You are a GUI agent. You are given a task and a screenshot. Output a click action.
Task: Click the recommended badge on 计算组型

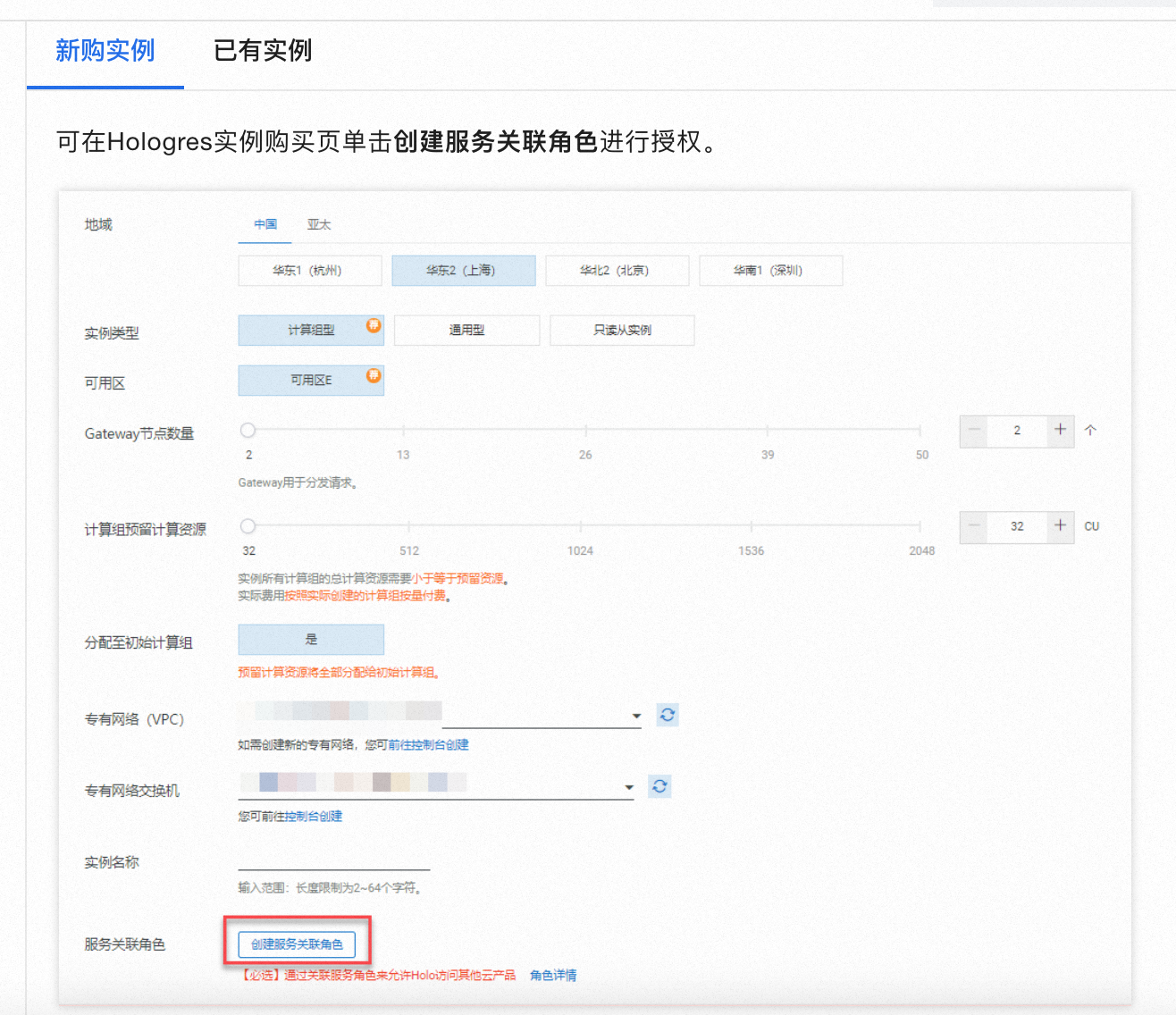(374, 325)
